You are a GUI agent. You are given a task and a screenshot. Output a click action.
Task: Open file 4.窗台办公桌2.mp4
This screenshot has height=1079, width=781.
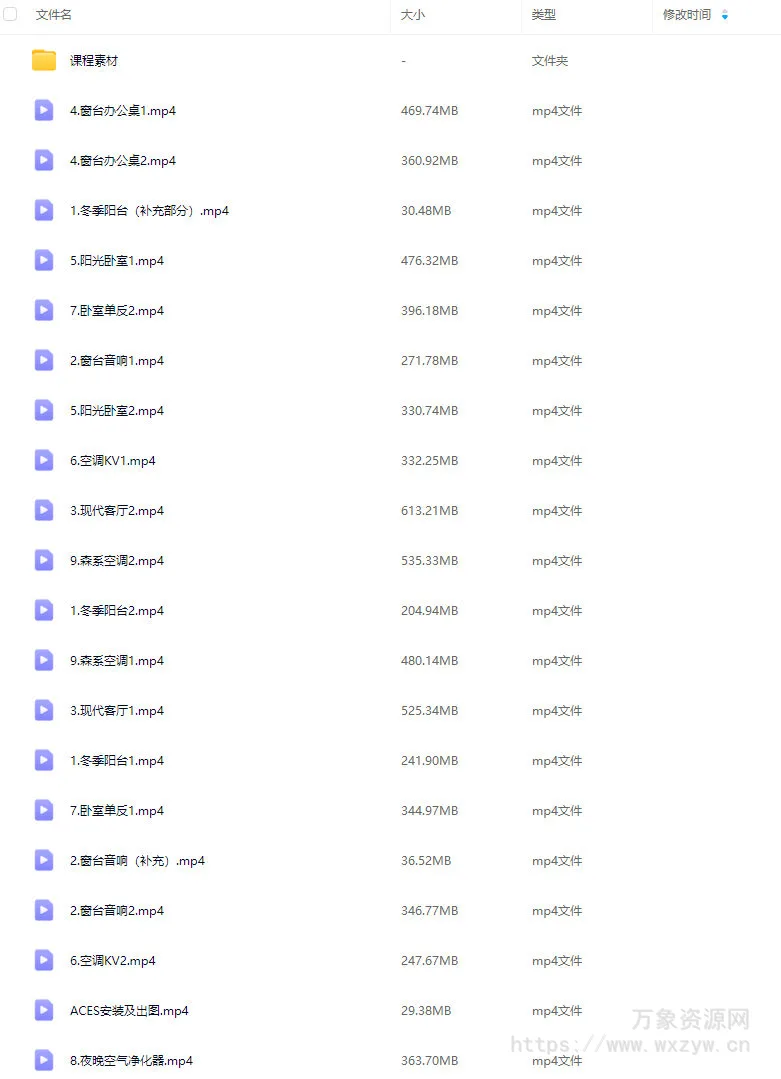(x=122, y=160)
